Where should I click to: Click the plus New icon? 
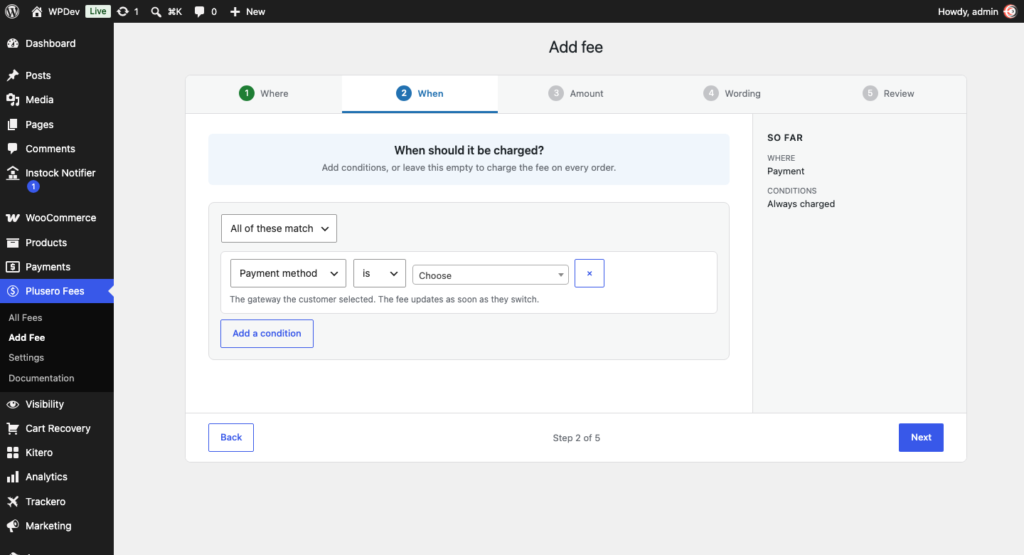point(235,12)
